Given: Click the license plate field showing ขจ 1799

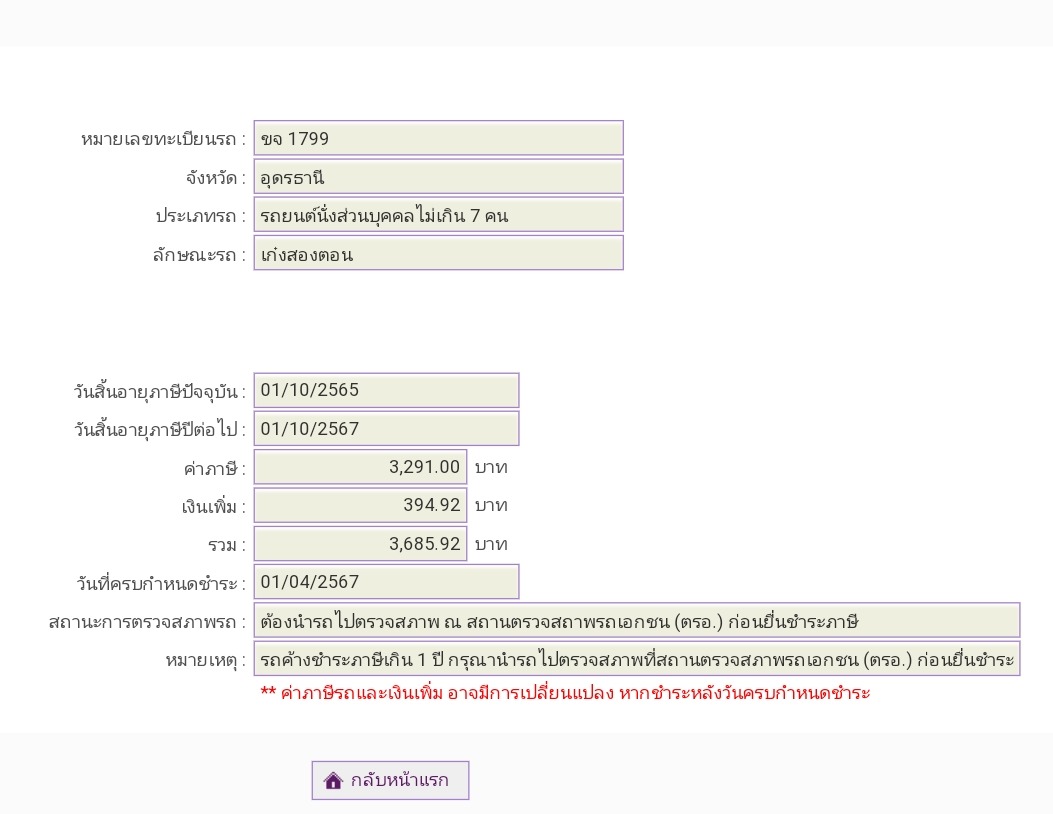Looking at the screenshot, I should pyautogui.click(x=438, y=138).
